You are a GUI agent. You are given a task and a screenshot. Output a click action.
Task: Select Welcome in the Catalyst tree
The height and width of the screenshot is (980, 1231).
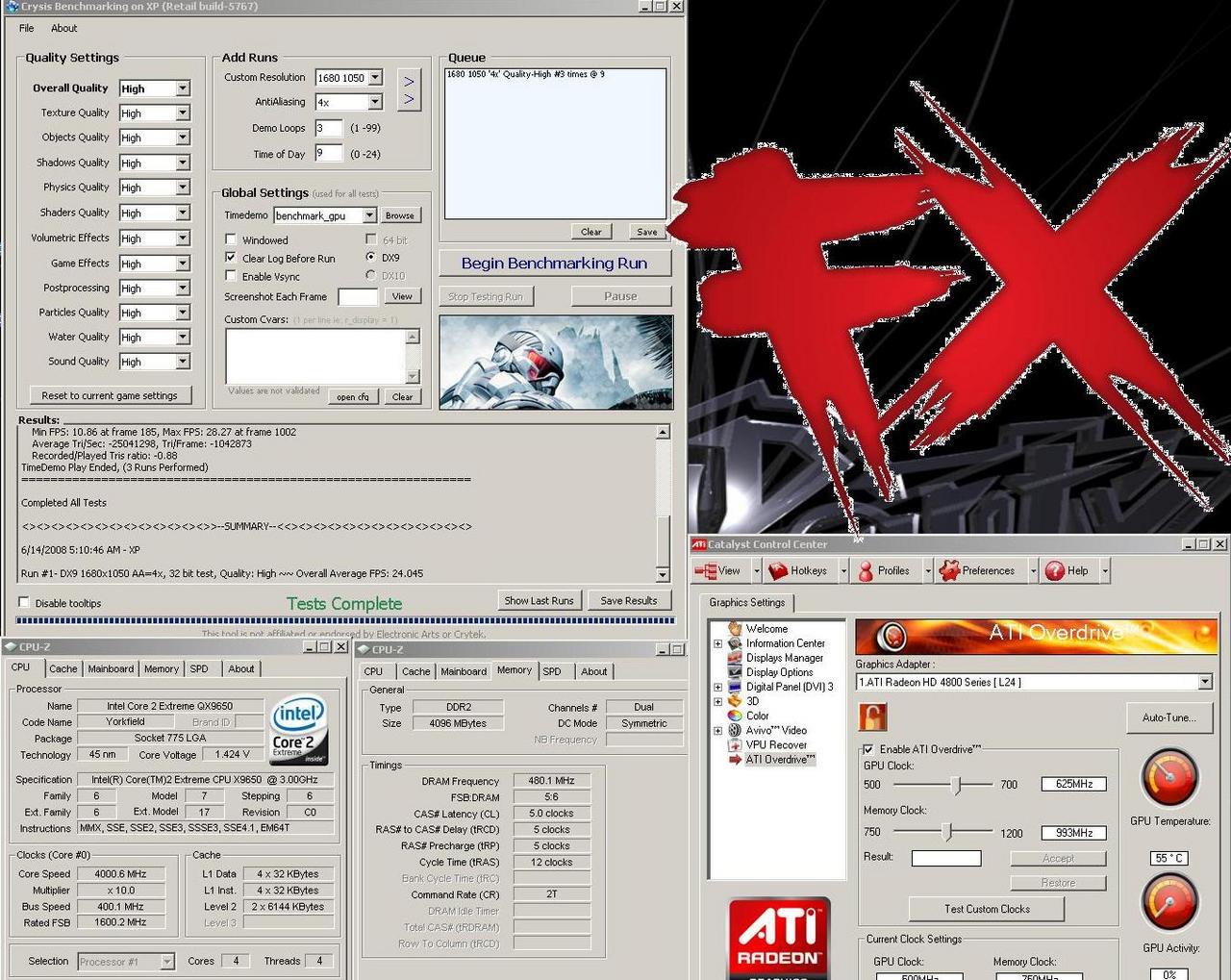pyautogui.click(x=766, y=628)
